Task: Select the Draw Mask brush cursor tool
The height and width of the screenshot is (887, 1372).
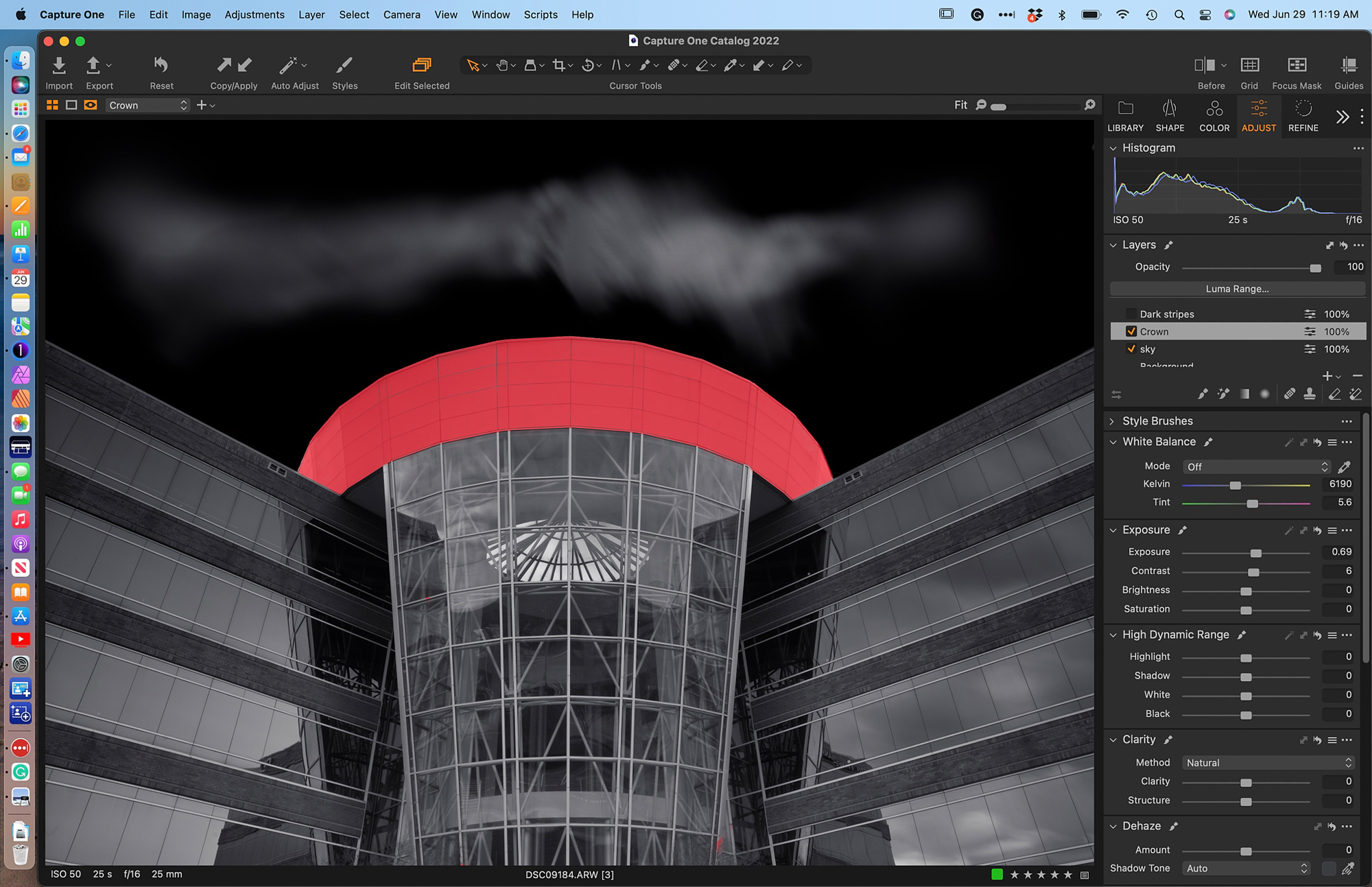Action: tap(645, 65)
